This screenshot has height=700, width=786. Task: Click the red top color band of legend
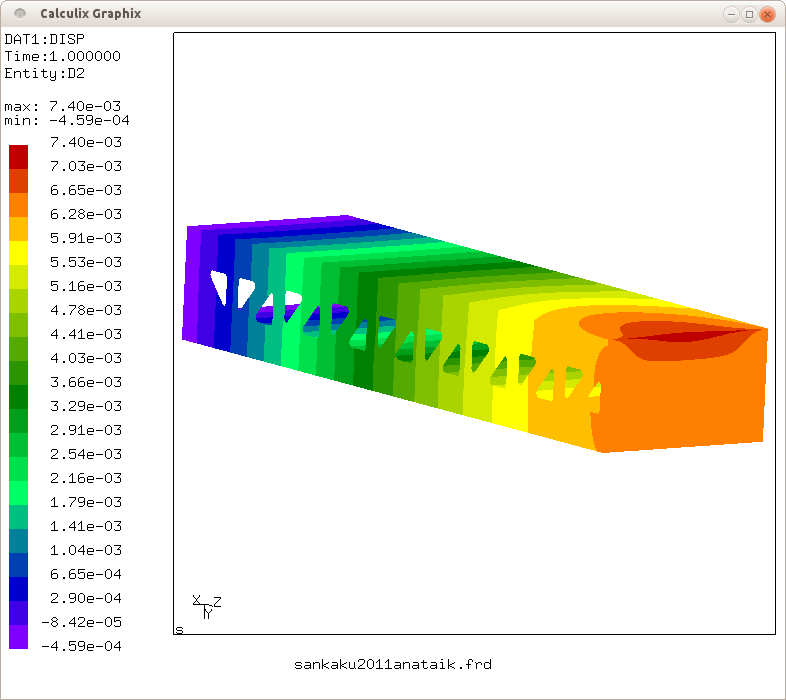click(x=19, y=157)
